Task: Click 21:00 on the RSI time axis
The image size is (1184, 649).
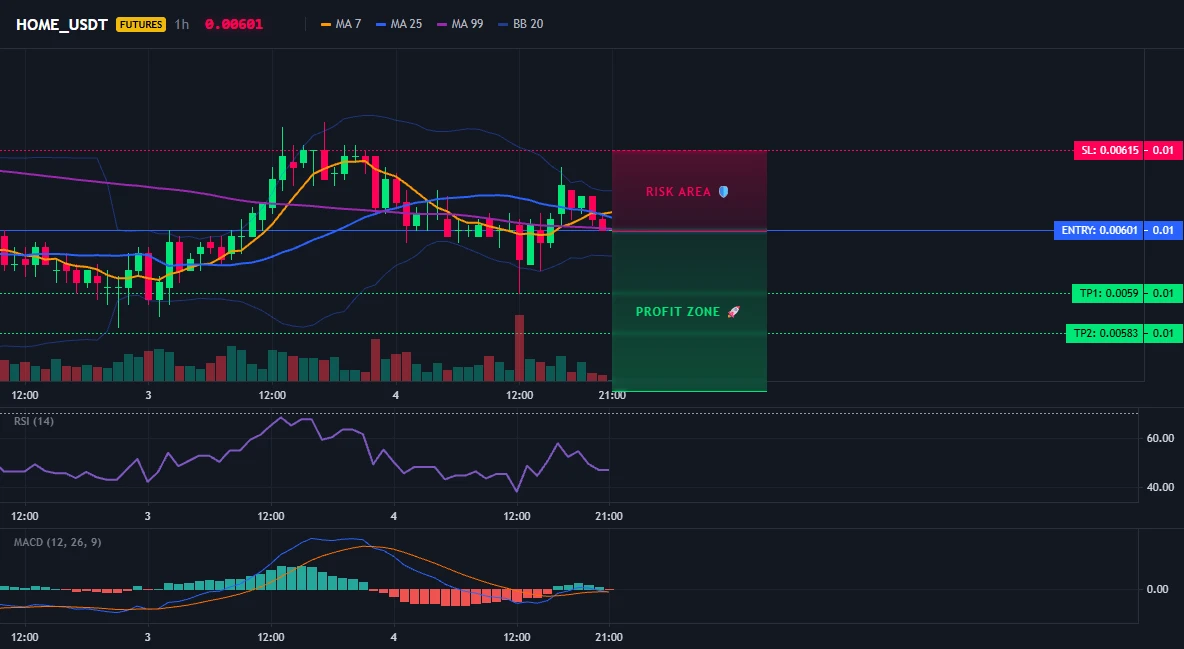Action: [x=609, y=516]
